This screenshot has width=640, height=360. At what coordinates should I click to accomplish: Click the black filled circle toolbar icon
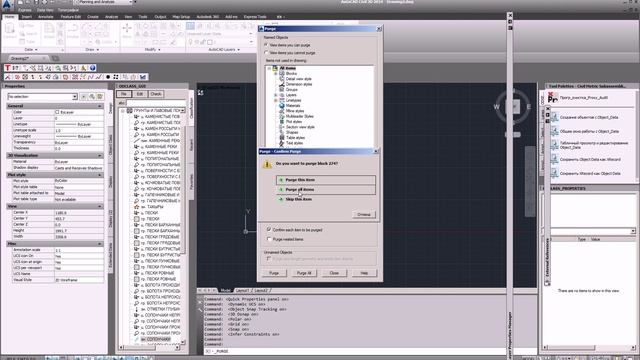click(x=108, y=77)
